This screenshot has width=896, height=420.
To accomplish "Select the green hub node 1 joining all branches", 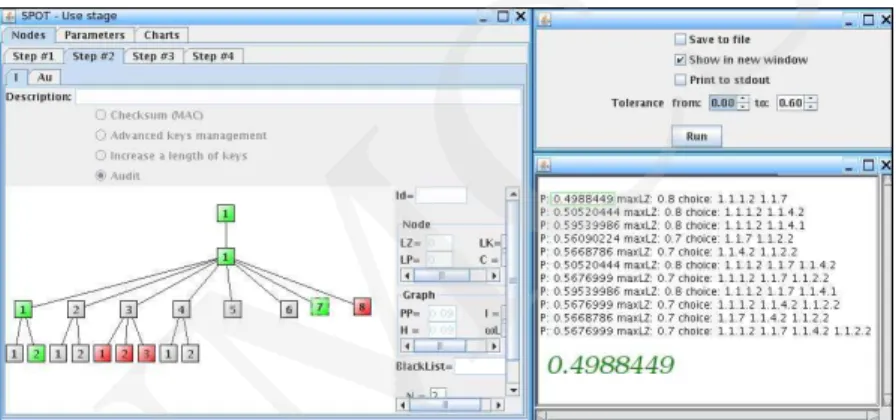I will click(x=226, y=257).
